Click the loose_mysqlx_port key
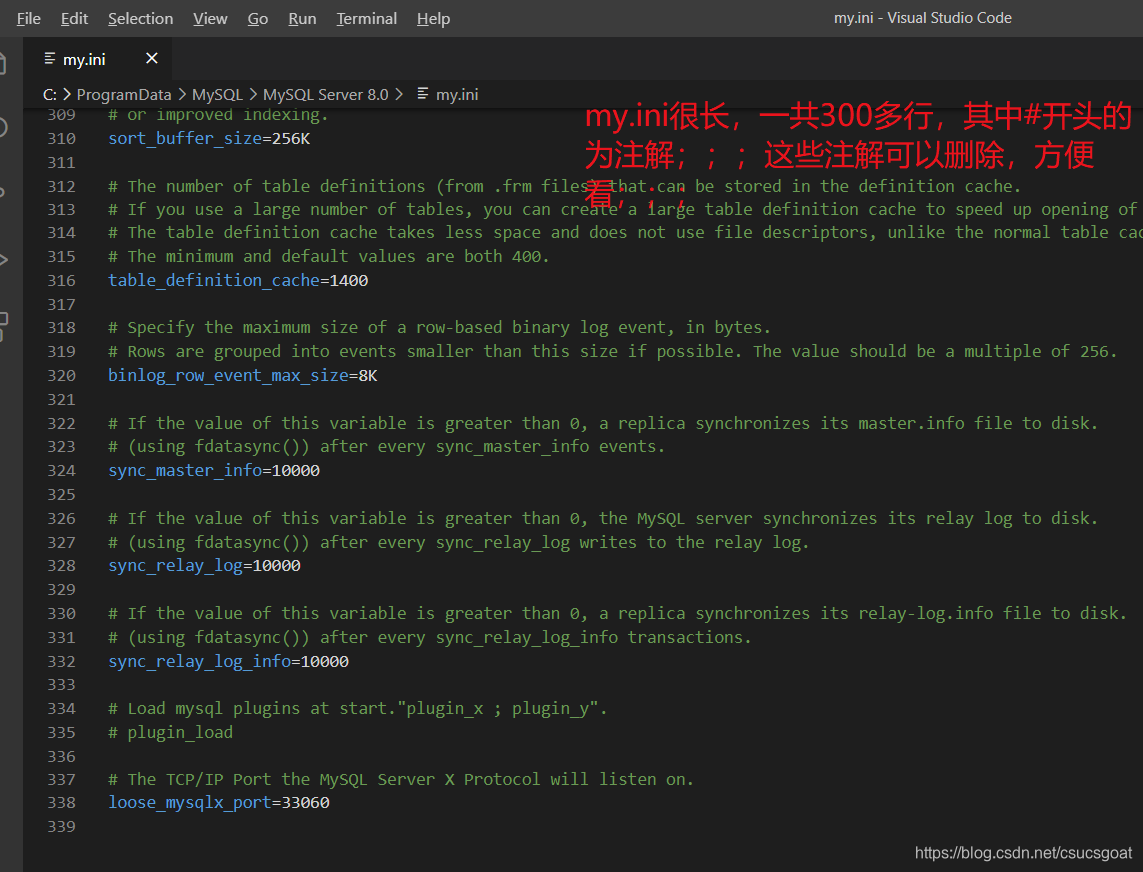 tap(190, 803)
